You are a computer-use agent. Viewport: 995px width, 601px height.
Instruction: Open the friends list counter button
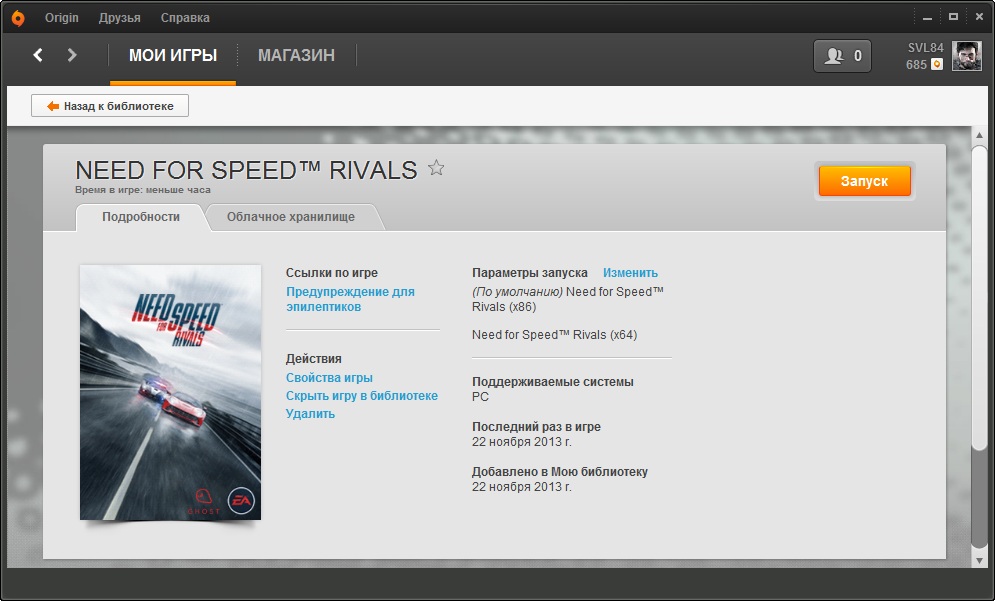(x=842, y=56)
